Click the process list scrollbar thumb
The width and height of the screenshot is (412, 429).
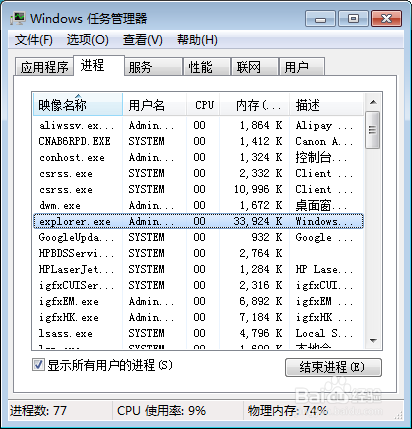tap(373, 130)
